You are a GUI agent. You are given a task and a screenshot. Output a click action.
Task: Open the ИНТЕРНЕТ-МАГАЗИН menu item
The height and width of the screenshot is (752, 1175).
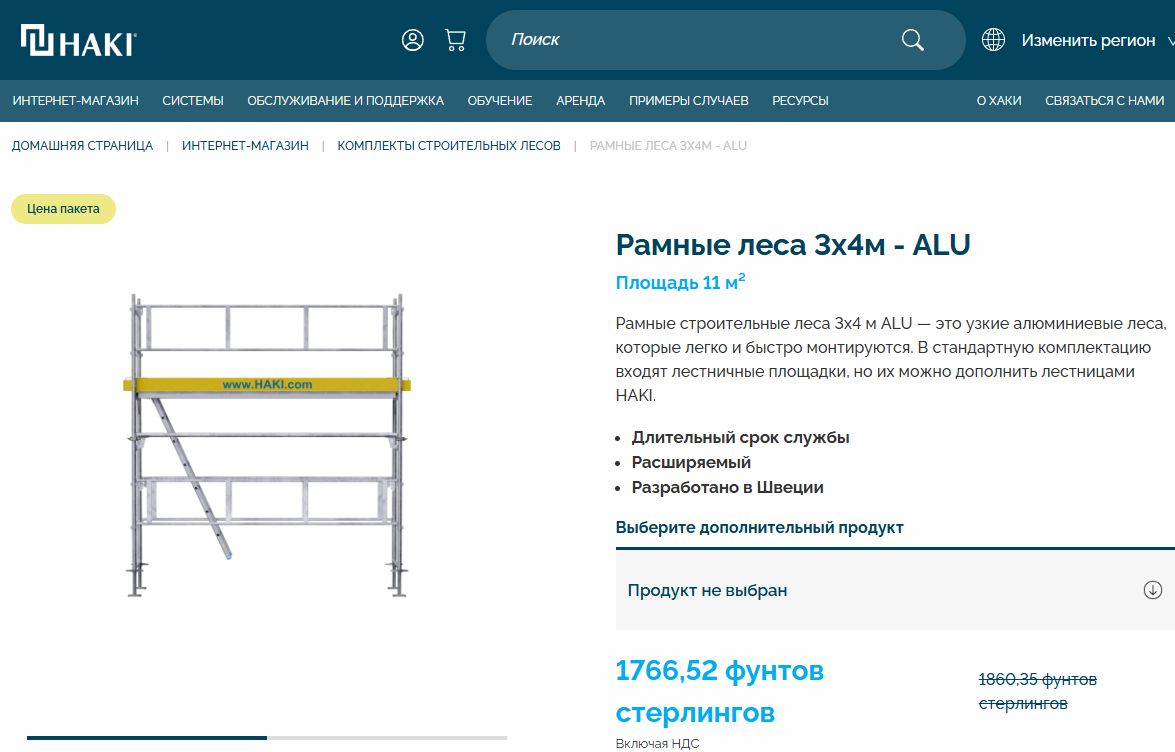[x=76, y=100]
